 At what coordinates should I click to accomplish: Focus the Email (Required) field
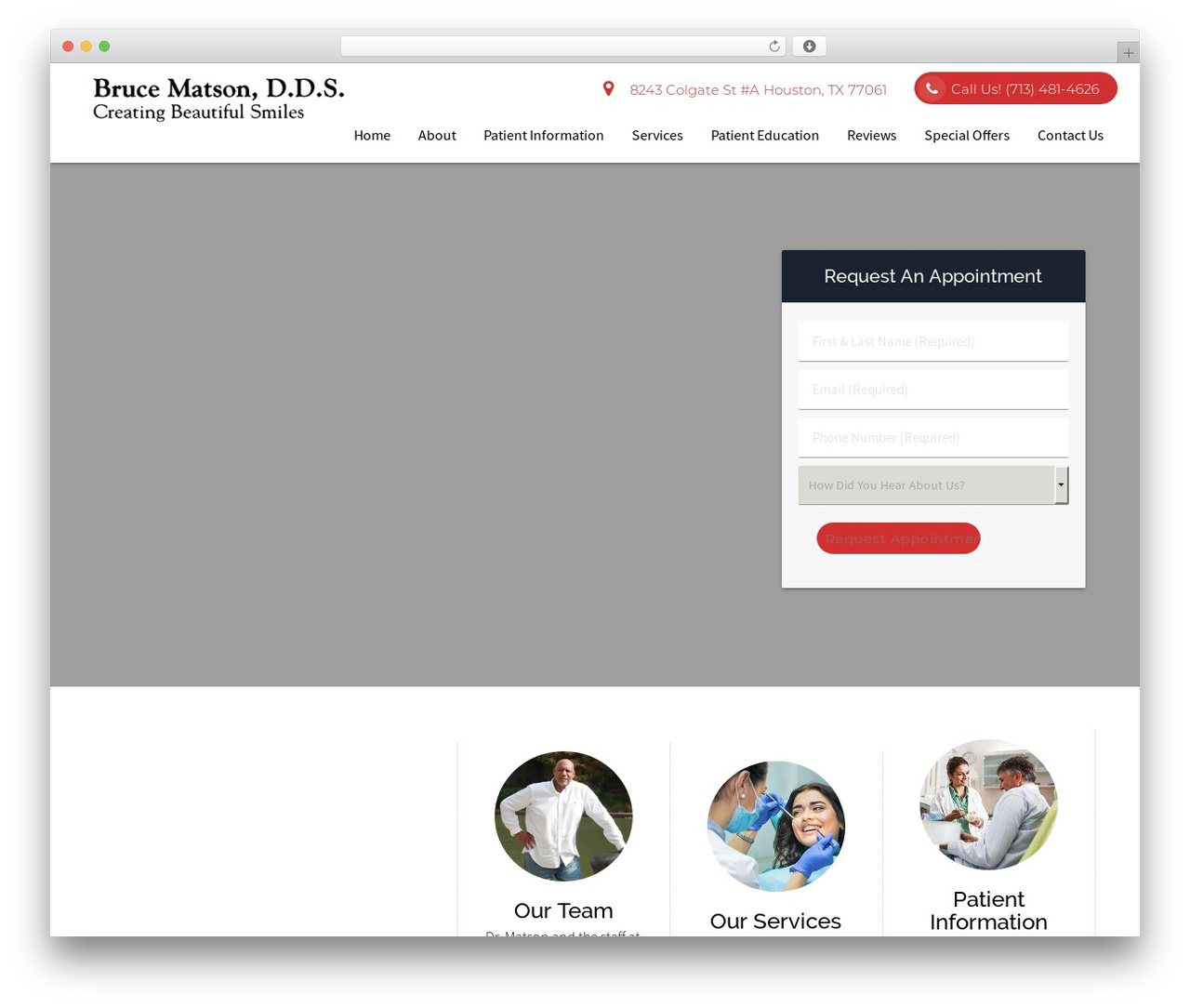(x=933, y=390)
